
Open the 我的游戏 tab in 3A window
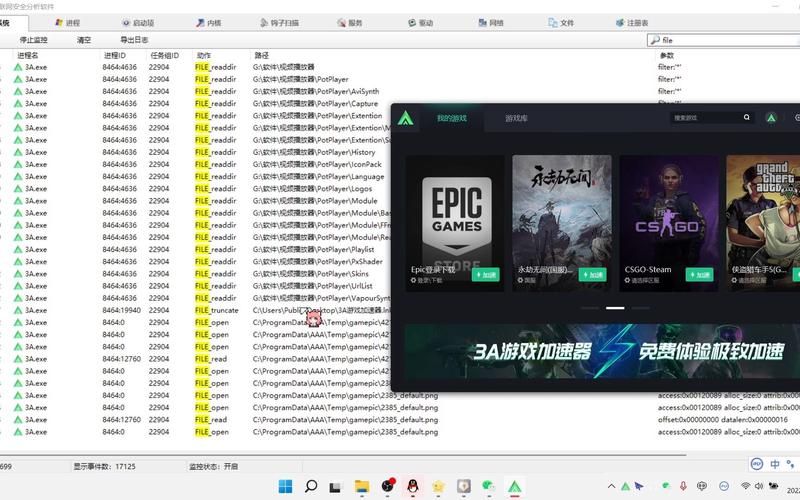452,118
